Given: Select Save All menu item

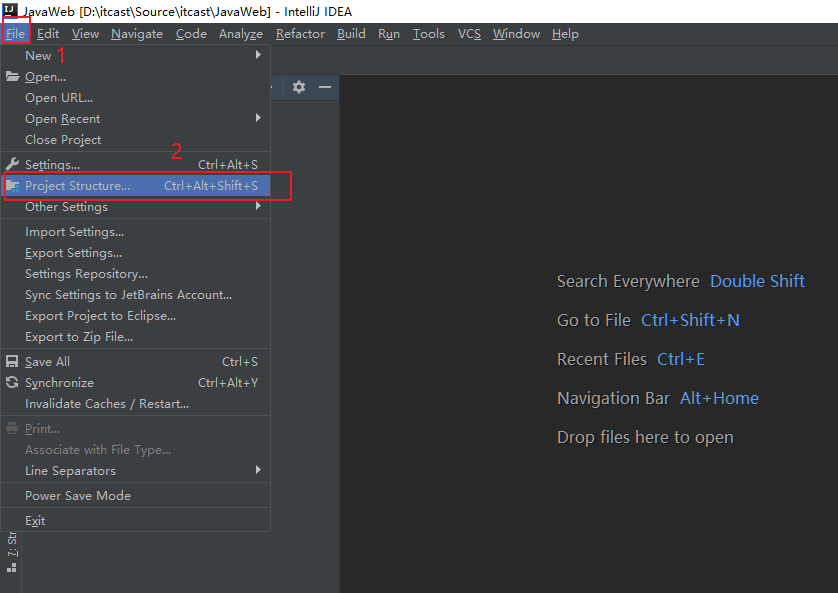Looking at the screenshot, I should (x=136, y=362).
